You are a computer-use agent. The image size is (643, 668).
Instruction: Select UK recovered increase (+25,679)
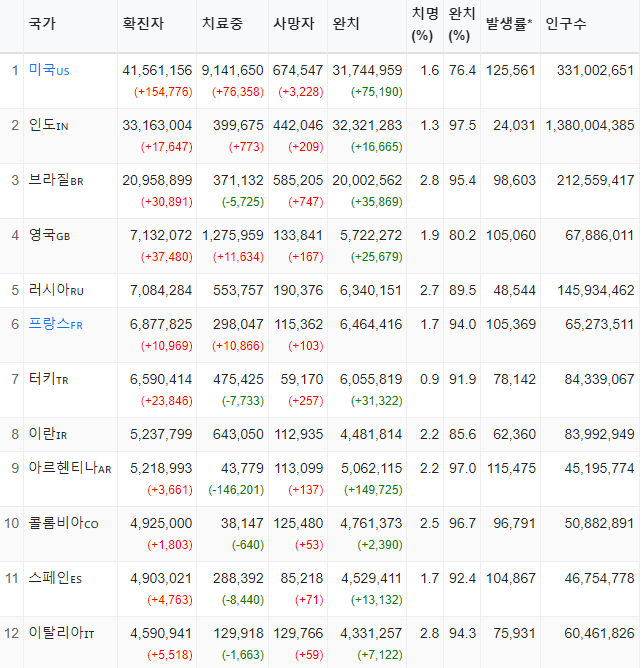[377, 257]
